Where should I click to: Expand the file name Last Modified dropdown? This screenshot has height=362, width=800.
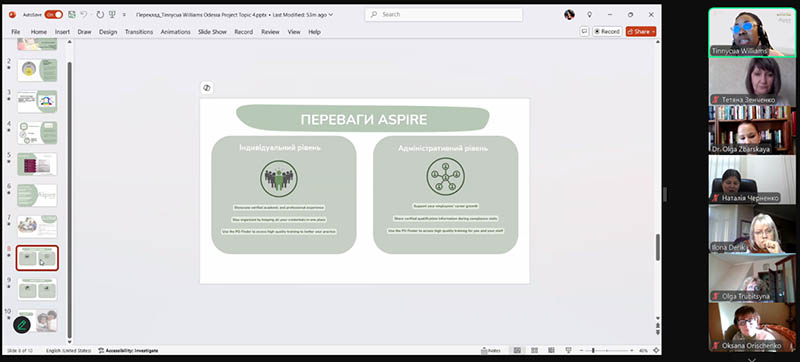coord(331,15)
